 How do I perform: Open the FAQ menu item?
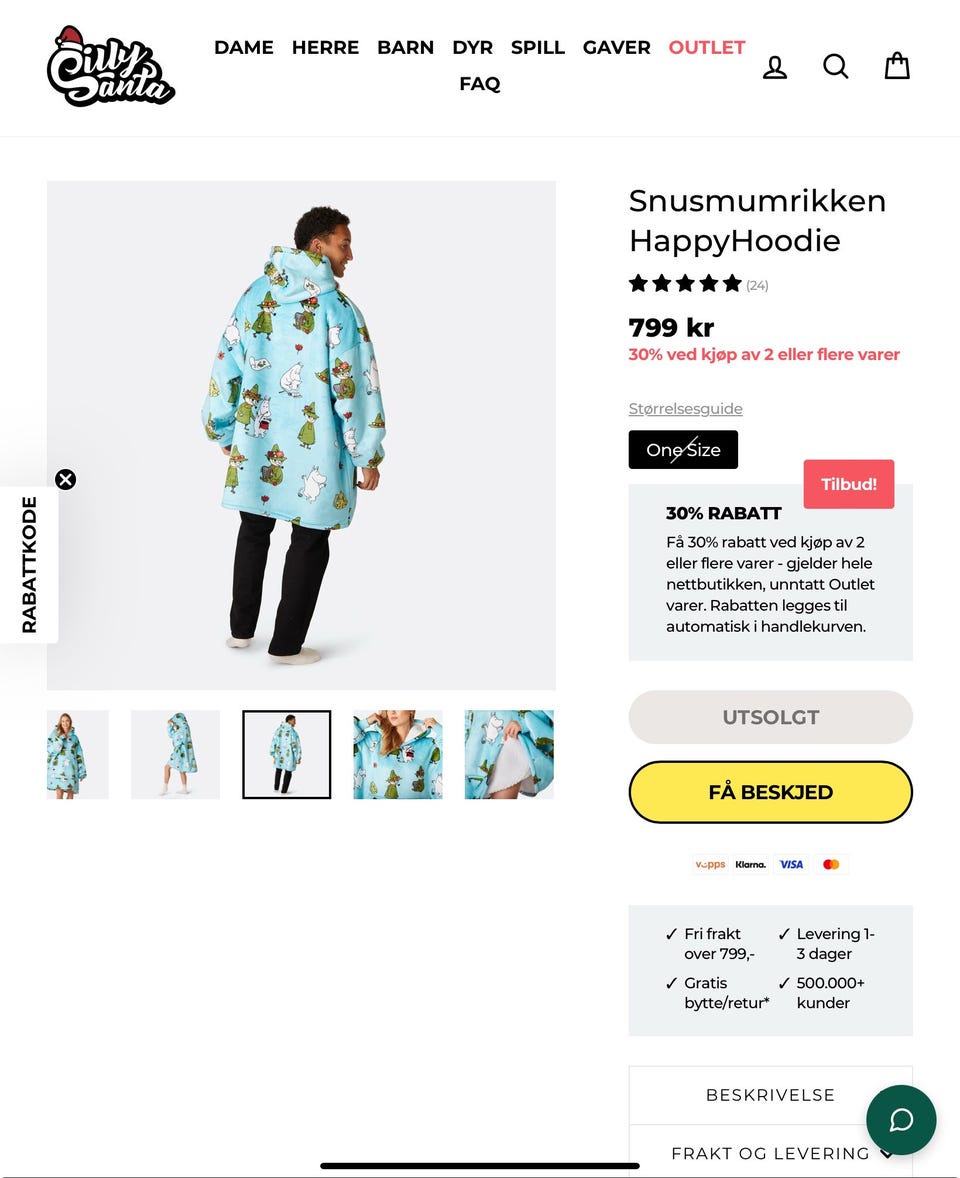[x=479, y=83]
